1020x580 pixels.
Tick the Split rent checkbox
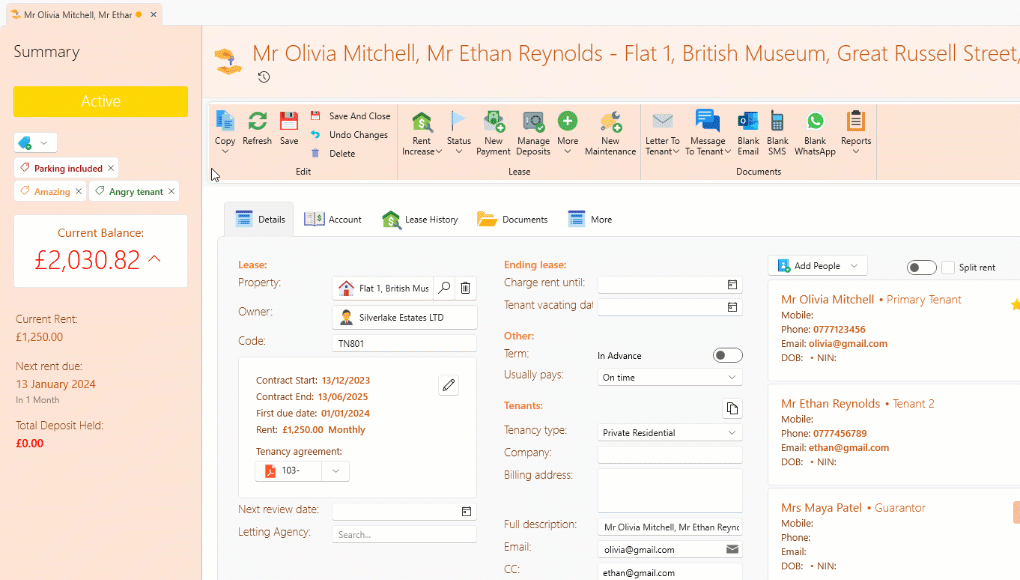click(948, 267)
